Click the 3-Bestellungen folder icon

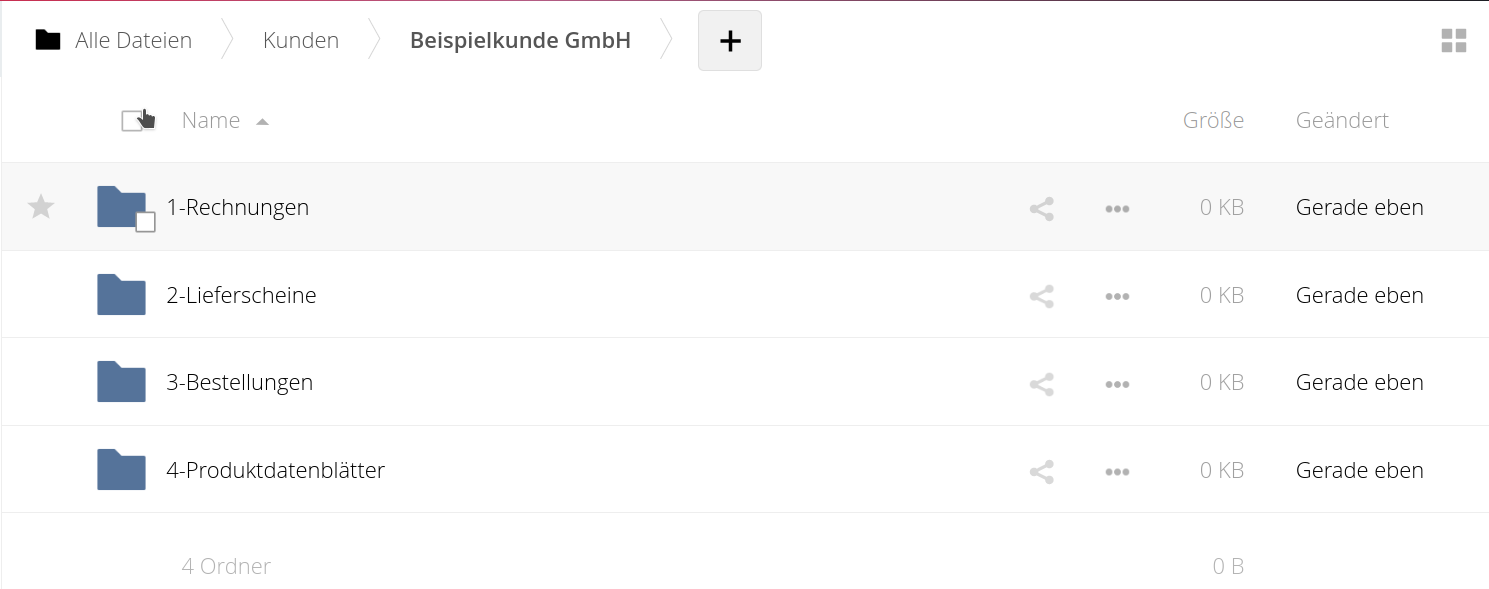click(121, 382)
